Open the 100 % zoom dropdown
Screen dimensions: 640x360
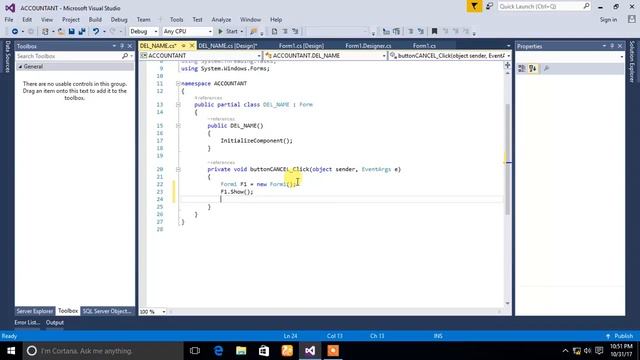click(x=153, y=311)
